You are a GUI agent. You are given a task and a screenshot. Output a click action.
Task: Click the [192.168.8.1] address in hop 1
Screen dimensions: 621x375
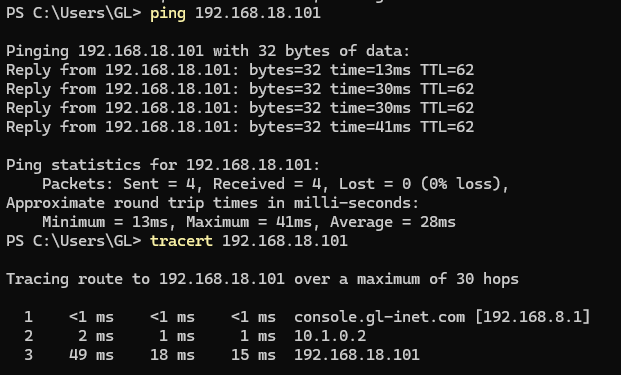533,317
